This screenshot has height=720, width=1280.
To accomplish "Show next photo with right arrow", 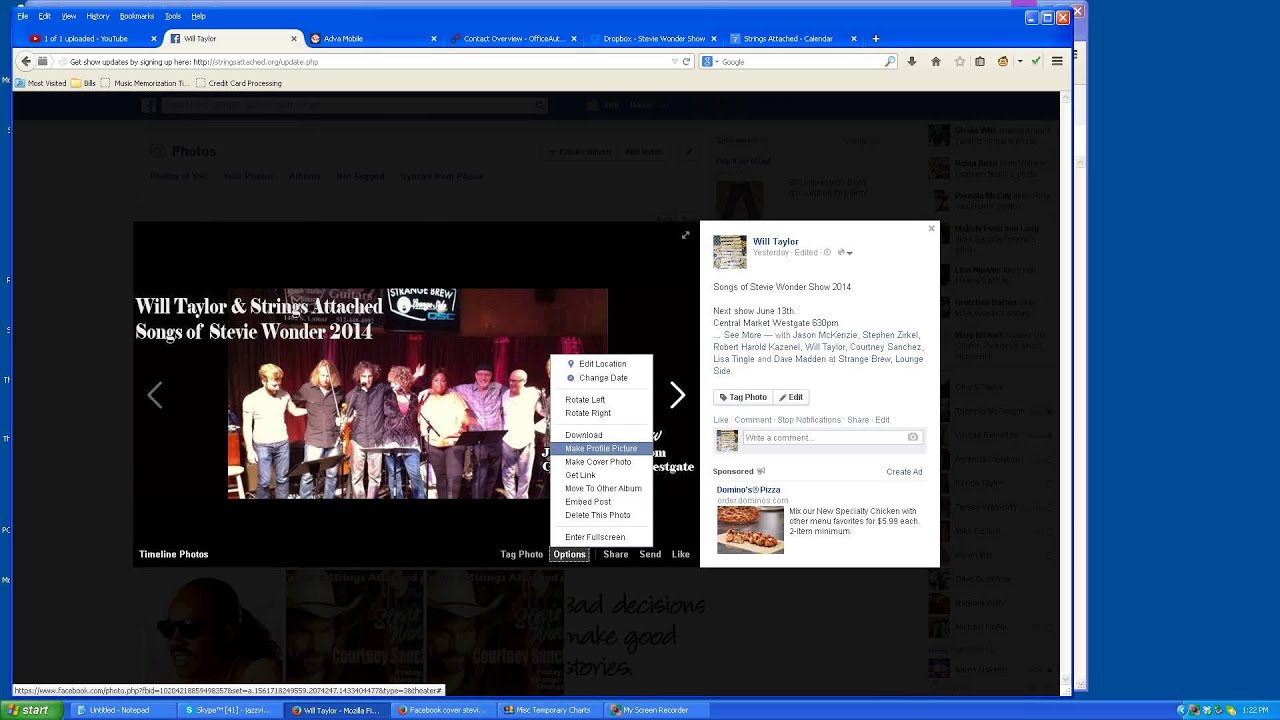I will click(677, 396).
